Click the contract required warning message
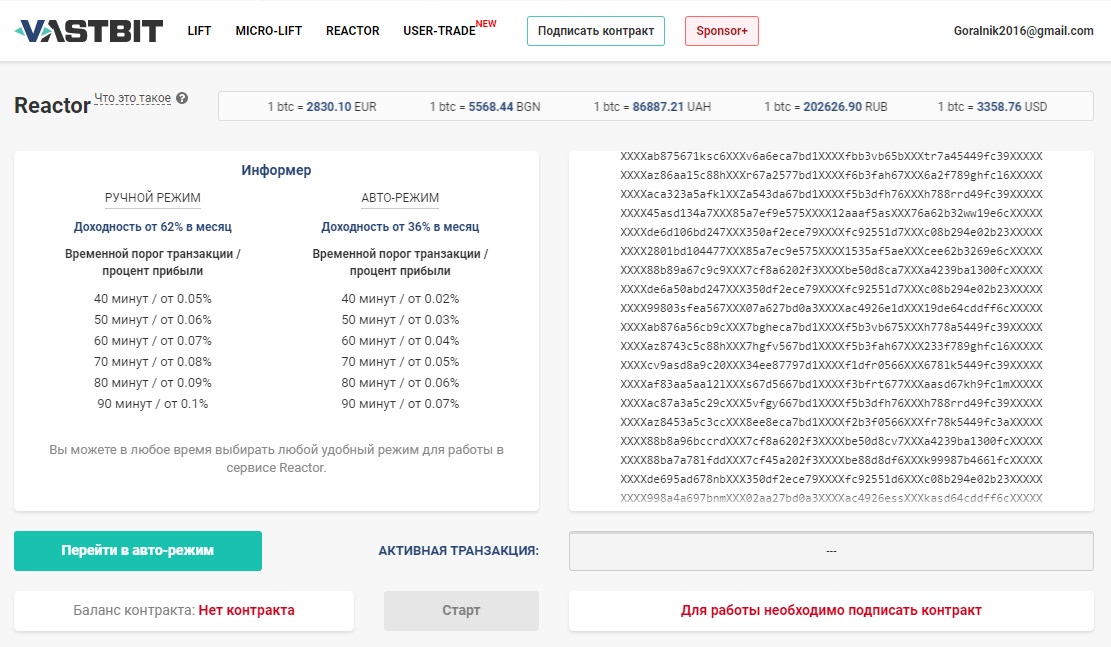Viewport: 1111px width, 647px height. point(831,610)
